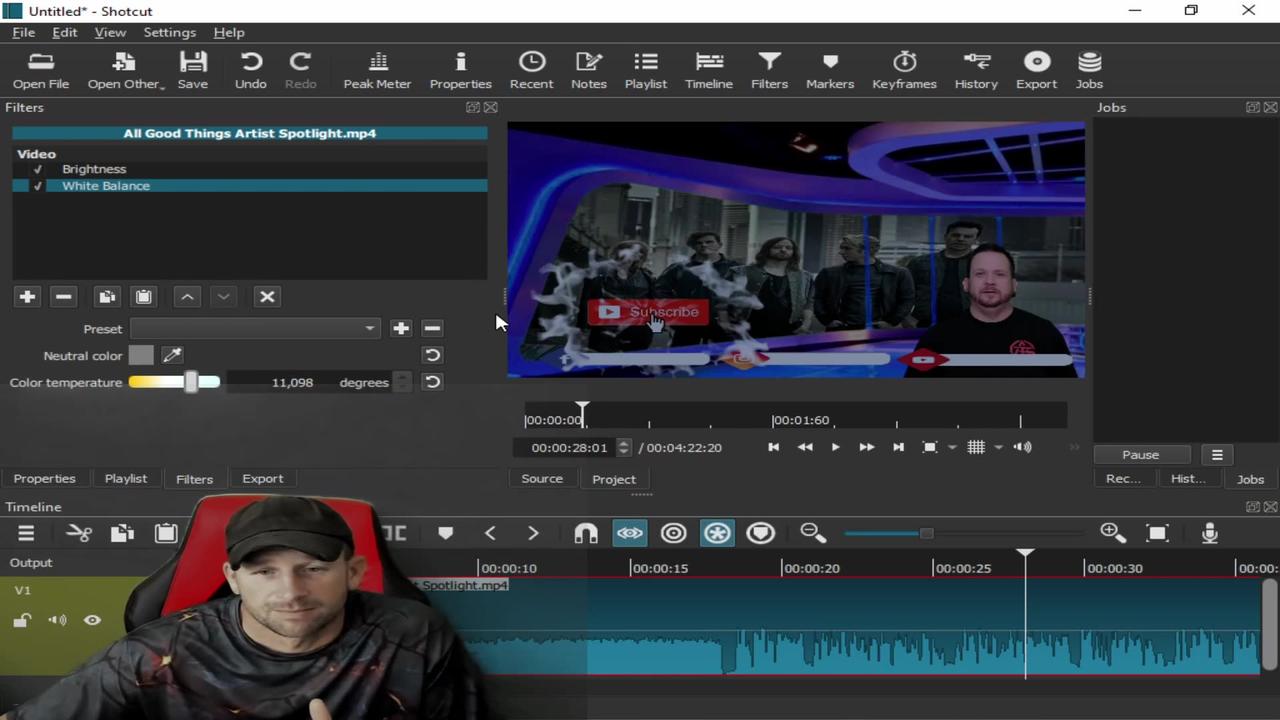Add a new filter with plus icon

27,296
